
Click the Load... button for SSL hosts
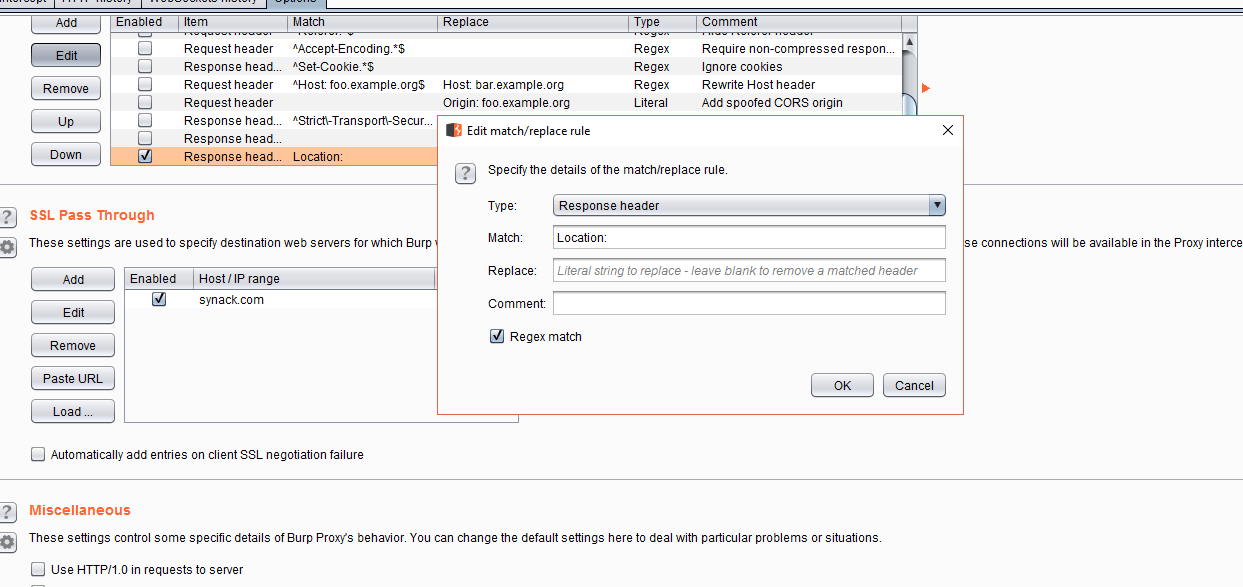pos(73,412)
